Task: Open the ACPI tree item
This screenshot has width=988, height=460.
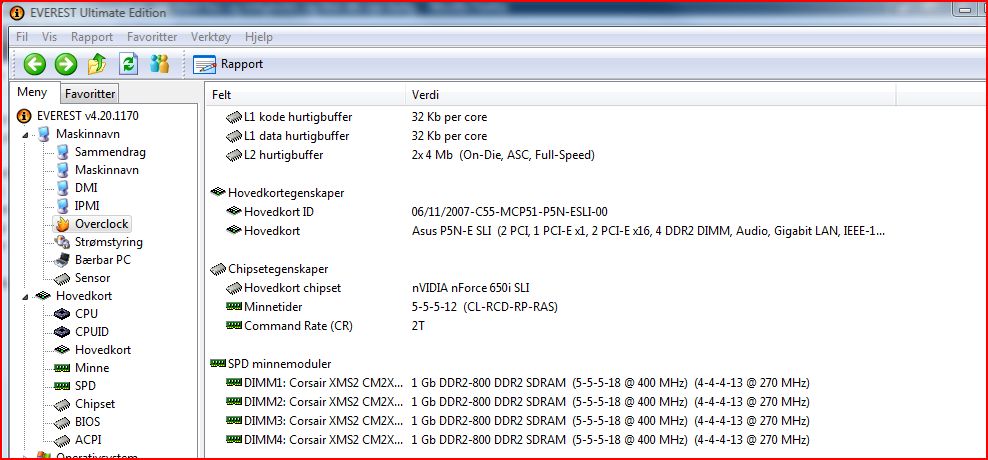Action: 79,440
